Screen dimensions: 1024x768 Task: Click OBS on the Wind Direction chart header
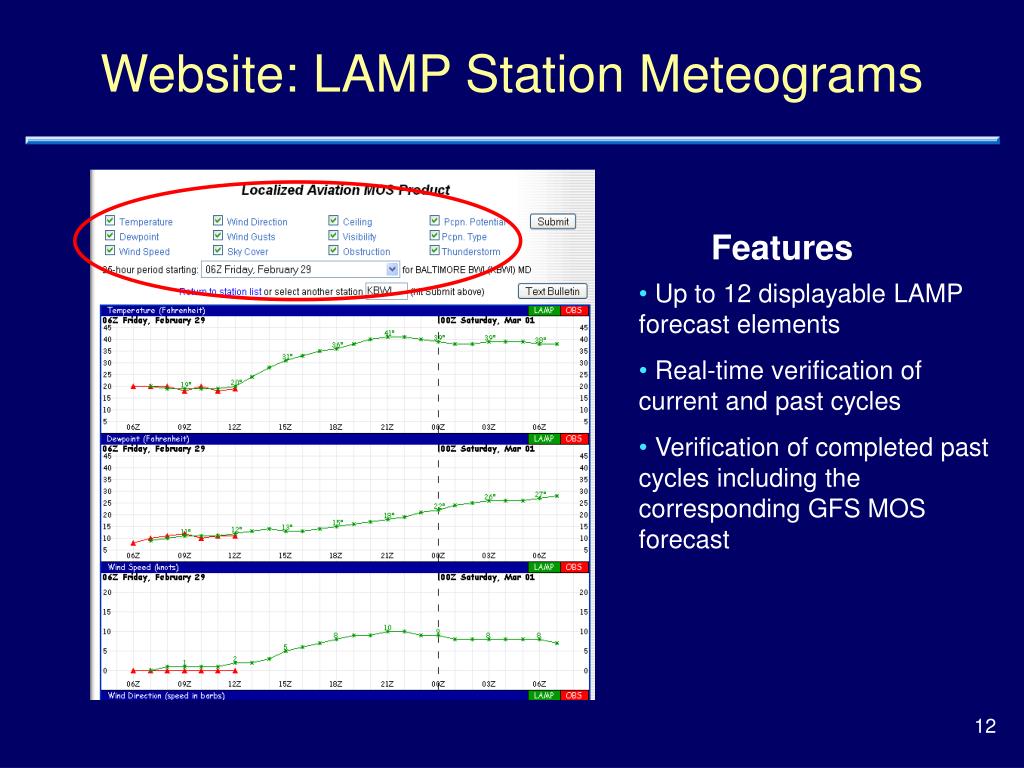pyautogui.click(x=574, y=696)
